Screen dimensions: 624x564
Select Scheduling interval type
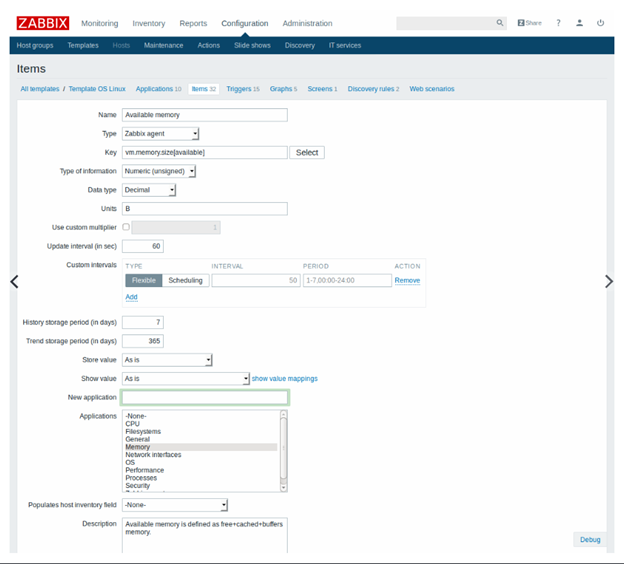(185, 280)
